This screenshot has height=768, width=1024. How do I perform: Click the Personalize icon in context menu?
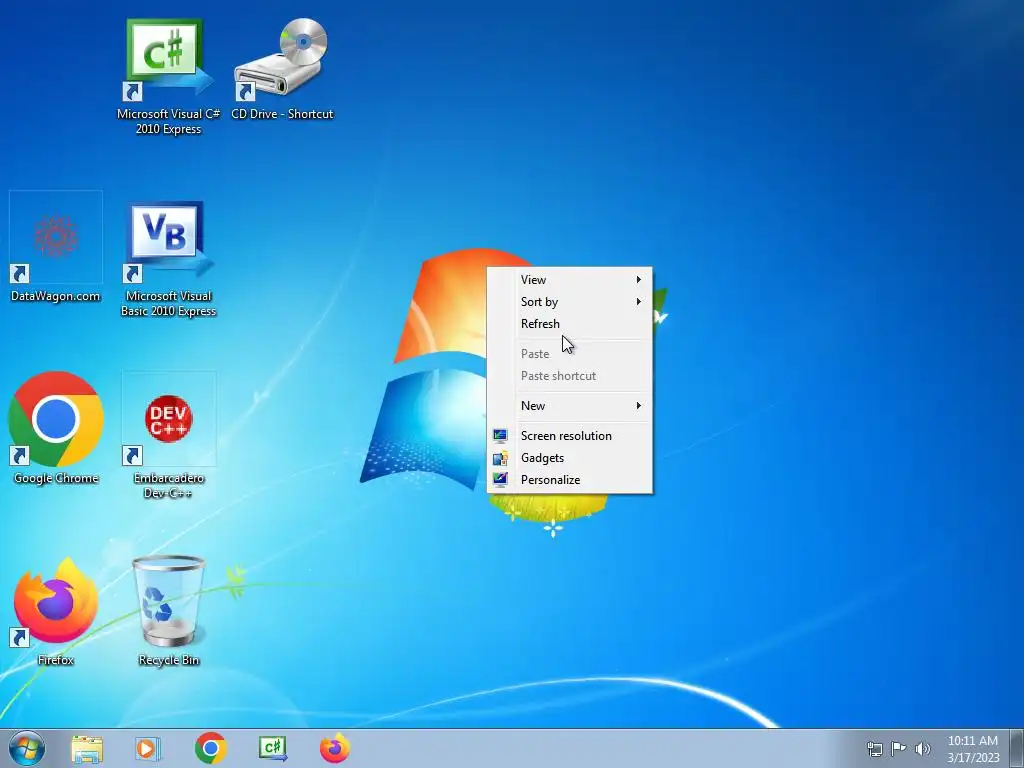pos(500,480)
